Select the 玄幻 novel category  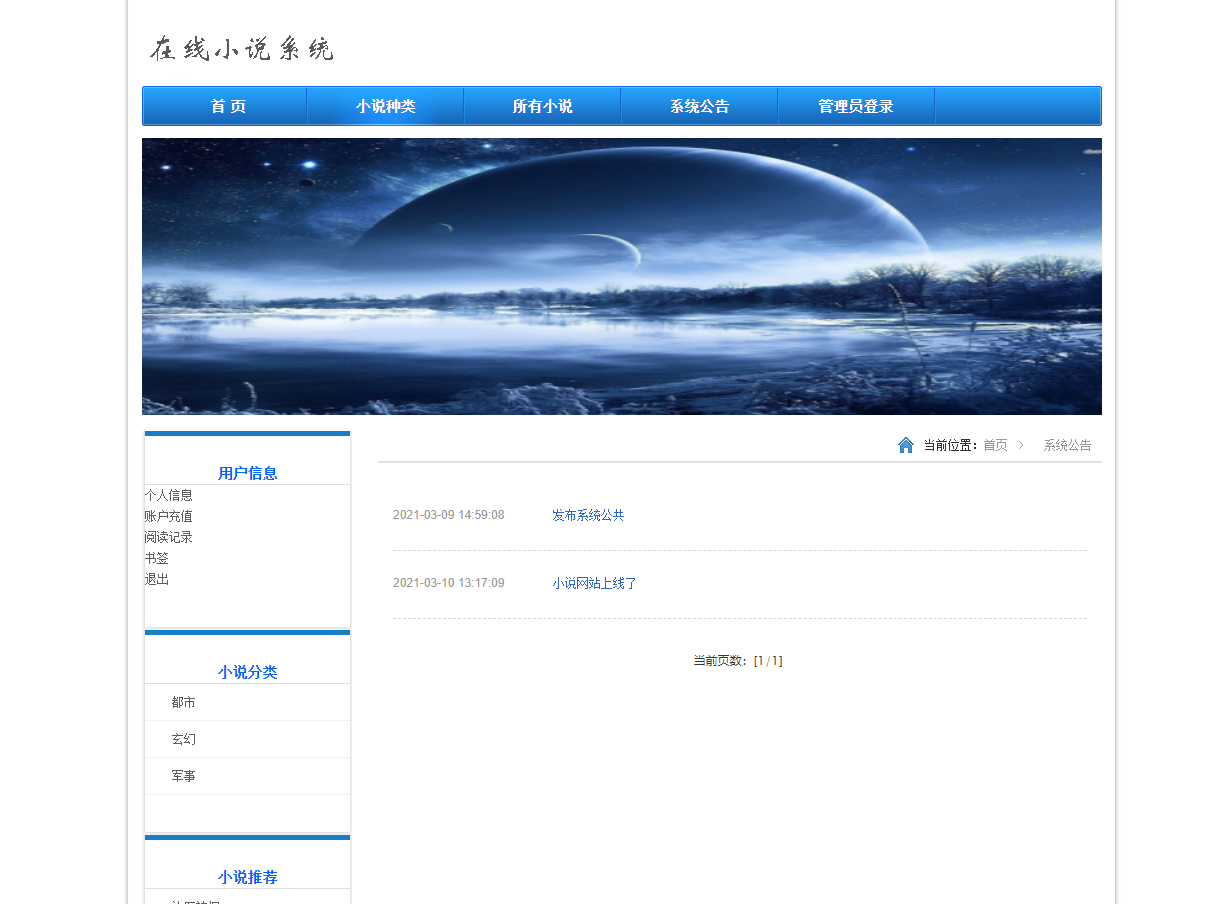tap(182, 738)
